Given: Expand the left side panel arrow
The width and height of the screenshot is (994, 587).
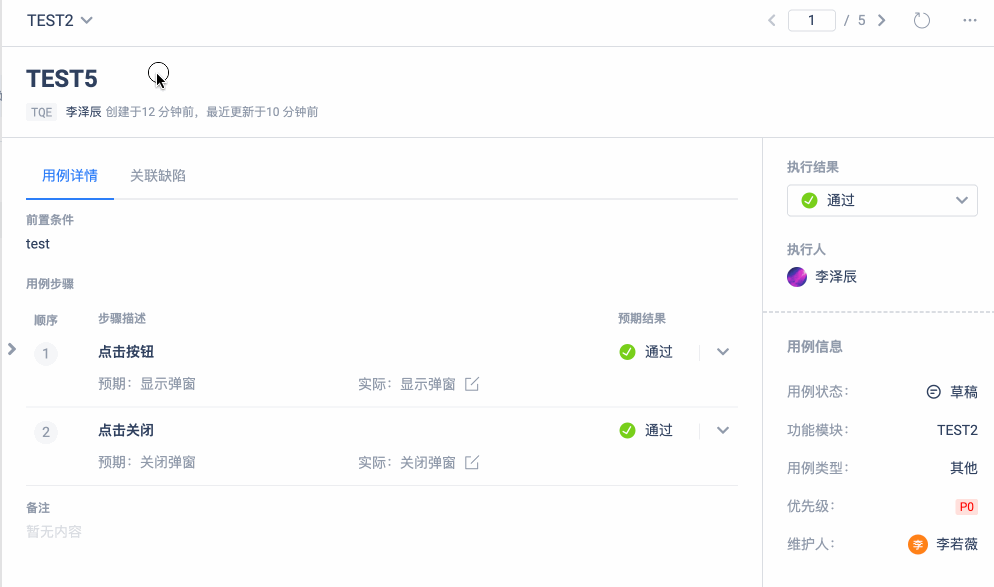Looking at the screenshot, I should coord(11,349).
